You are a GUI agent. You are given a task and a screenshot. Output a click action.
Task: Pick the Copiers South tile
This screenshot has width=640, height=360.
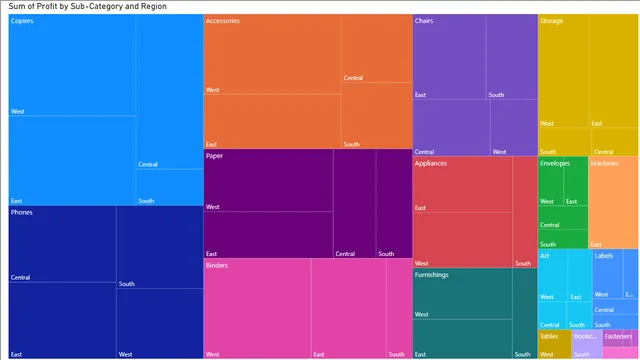coord(170,187)
